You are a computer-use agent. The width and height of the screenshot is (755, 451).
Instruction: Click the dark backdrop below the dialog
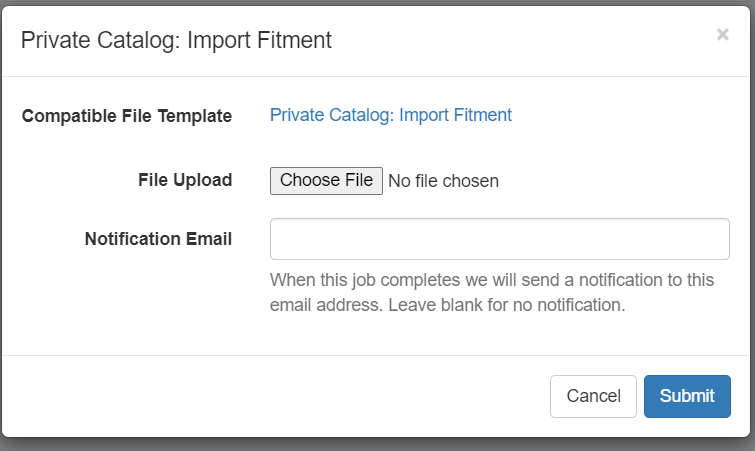click(378, 445)
